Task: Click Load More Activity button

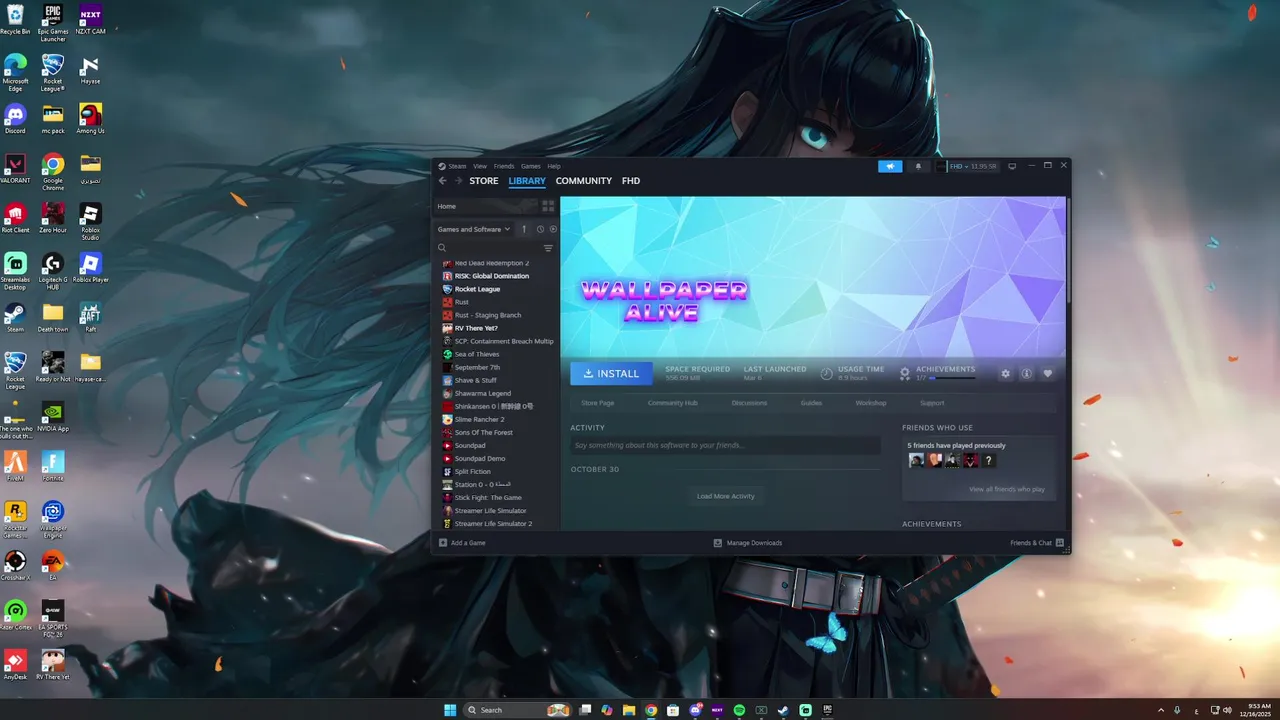Action: pyautogui.click(x=726, y=496)
